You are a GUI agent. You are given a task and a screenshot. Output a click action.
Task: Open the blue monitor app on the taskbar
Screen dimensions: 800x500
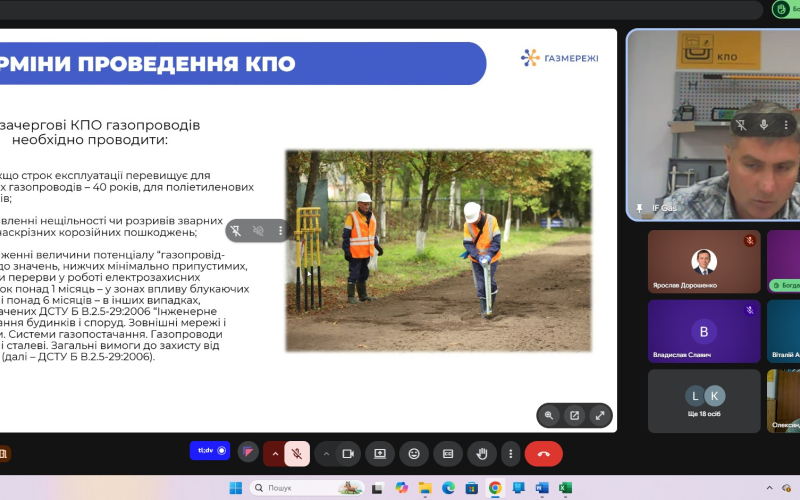pos(519,488)
